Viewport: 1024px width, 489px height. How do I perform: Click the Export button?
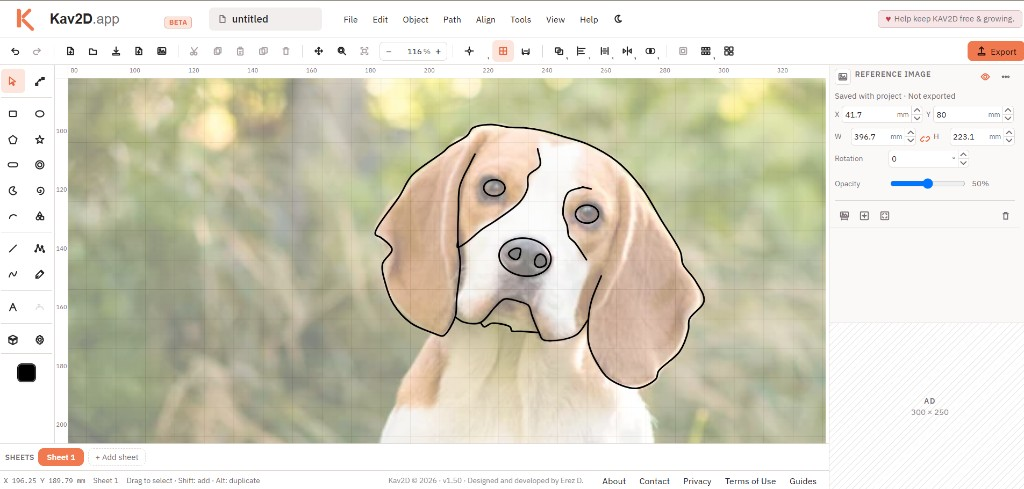996,52
